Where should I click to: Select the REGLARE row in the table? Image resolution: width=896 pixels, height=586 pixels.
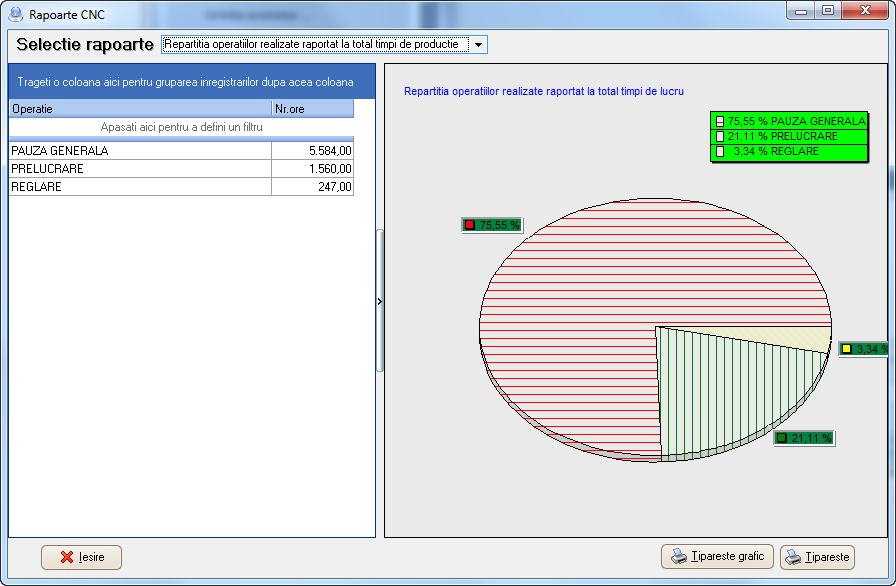(140, 187)
